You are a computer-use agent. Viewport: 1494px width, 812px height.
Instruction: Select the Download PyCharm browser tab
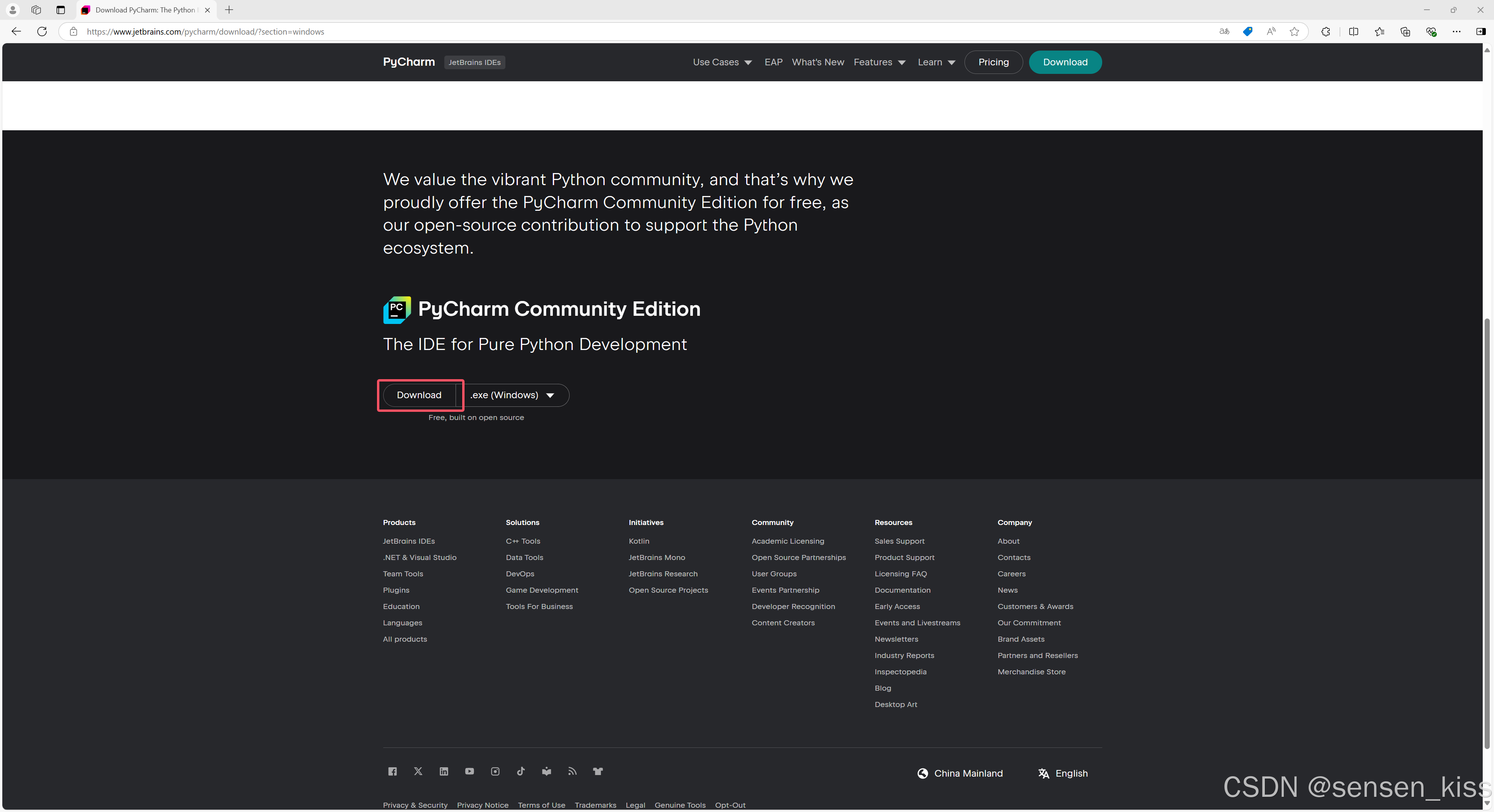(x=146, y=10)
